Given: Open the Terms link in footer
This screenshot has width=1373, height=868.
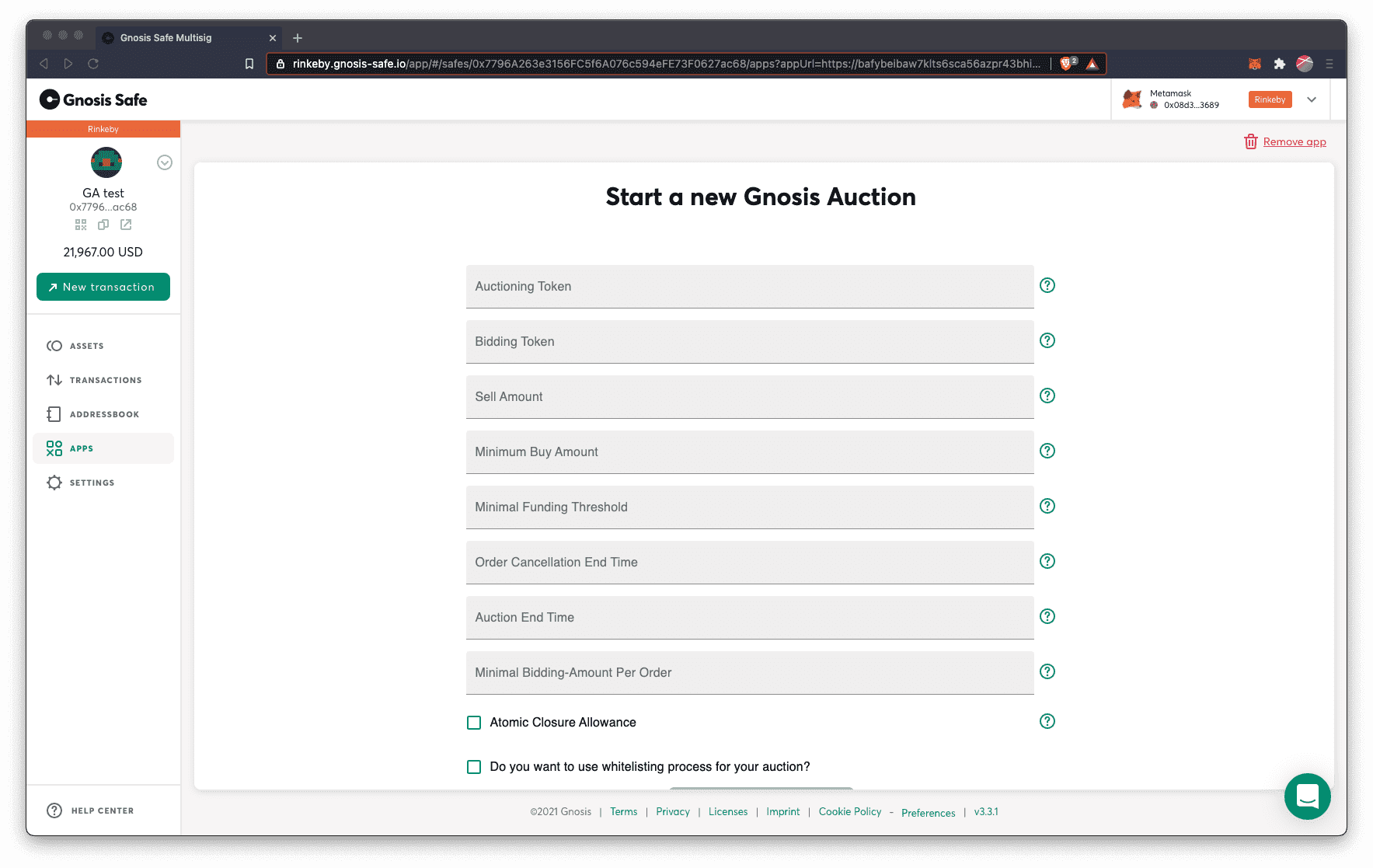Looking at the screenshot, I should (x=623, y=811).
